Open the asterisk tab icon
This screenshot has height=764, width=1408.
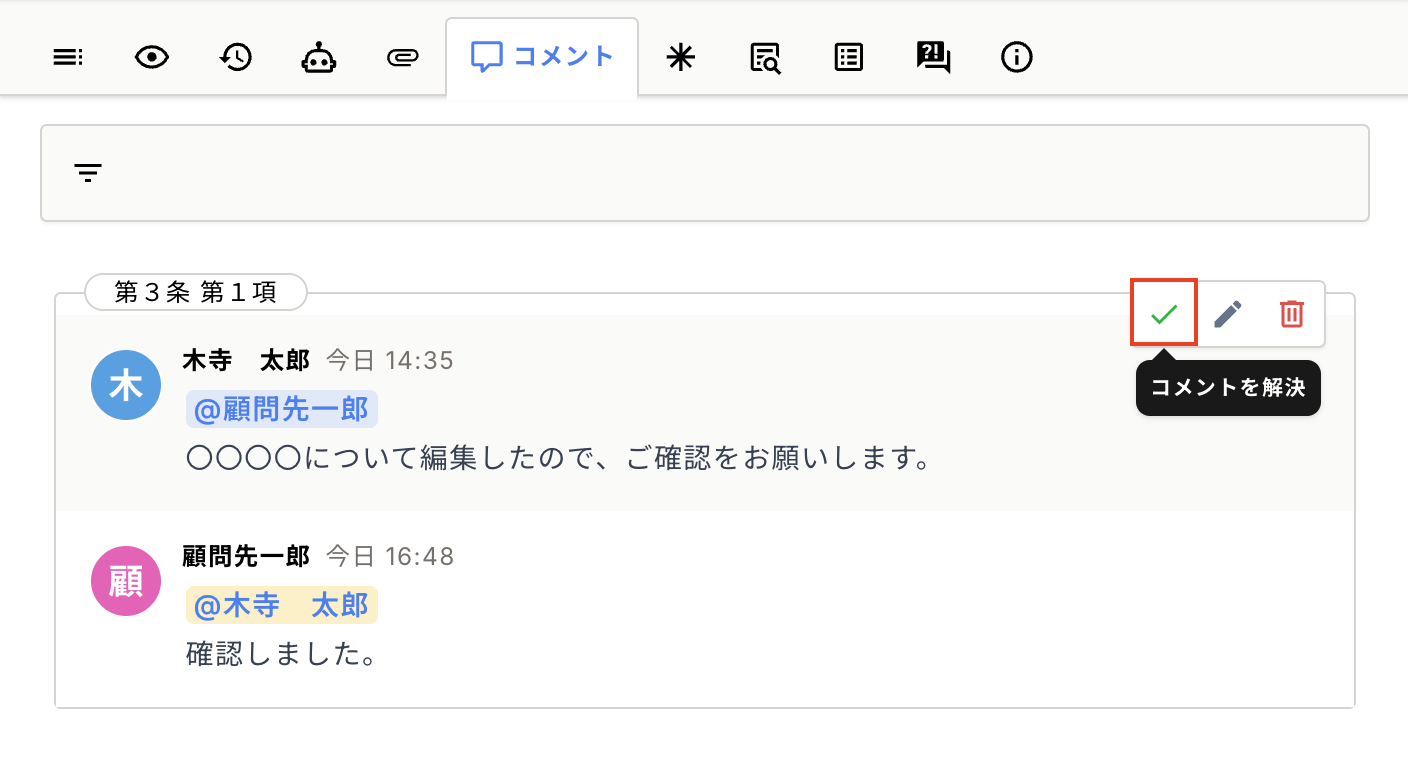pos(680,58)
